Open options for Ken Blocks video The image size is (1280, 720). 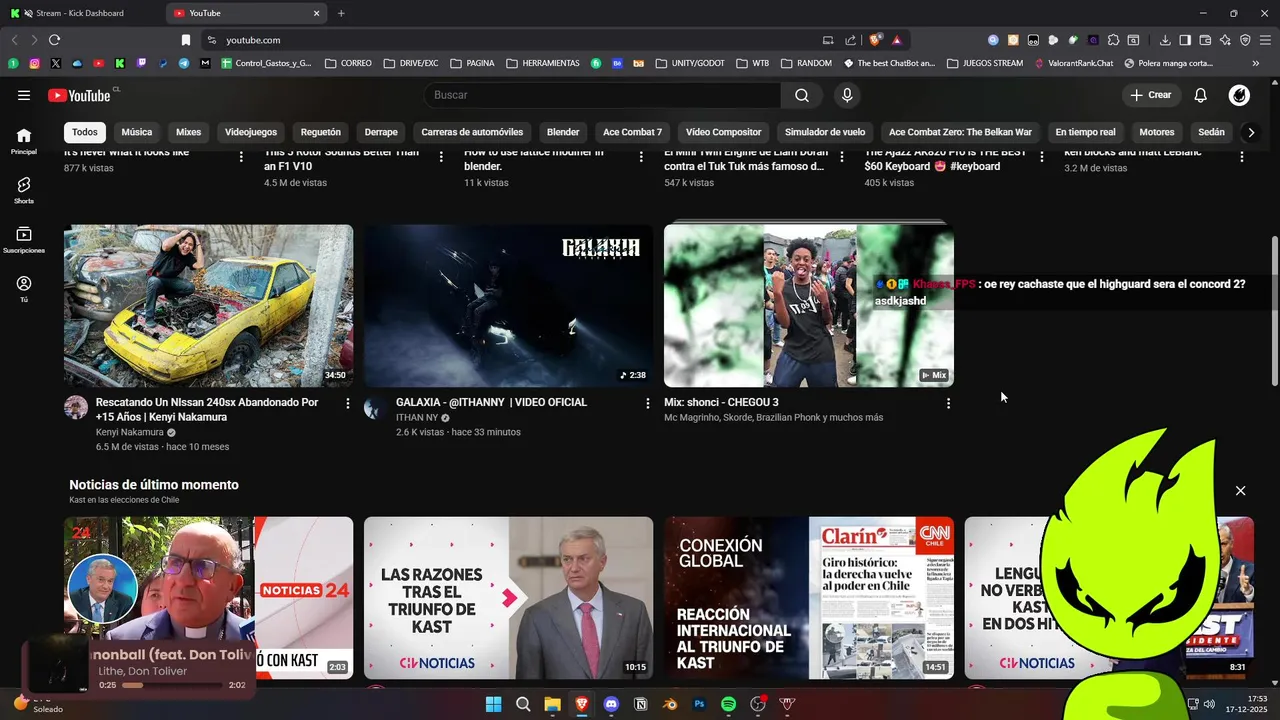[x=1241, y=156]
